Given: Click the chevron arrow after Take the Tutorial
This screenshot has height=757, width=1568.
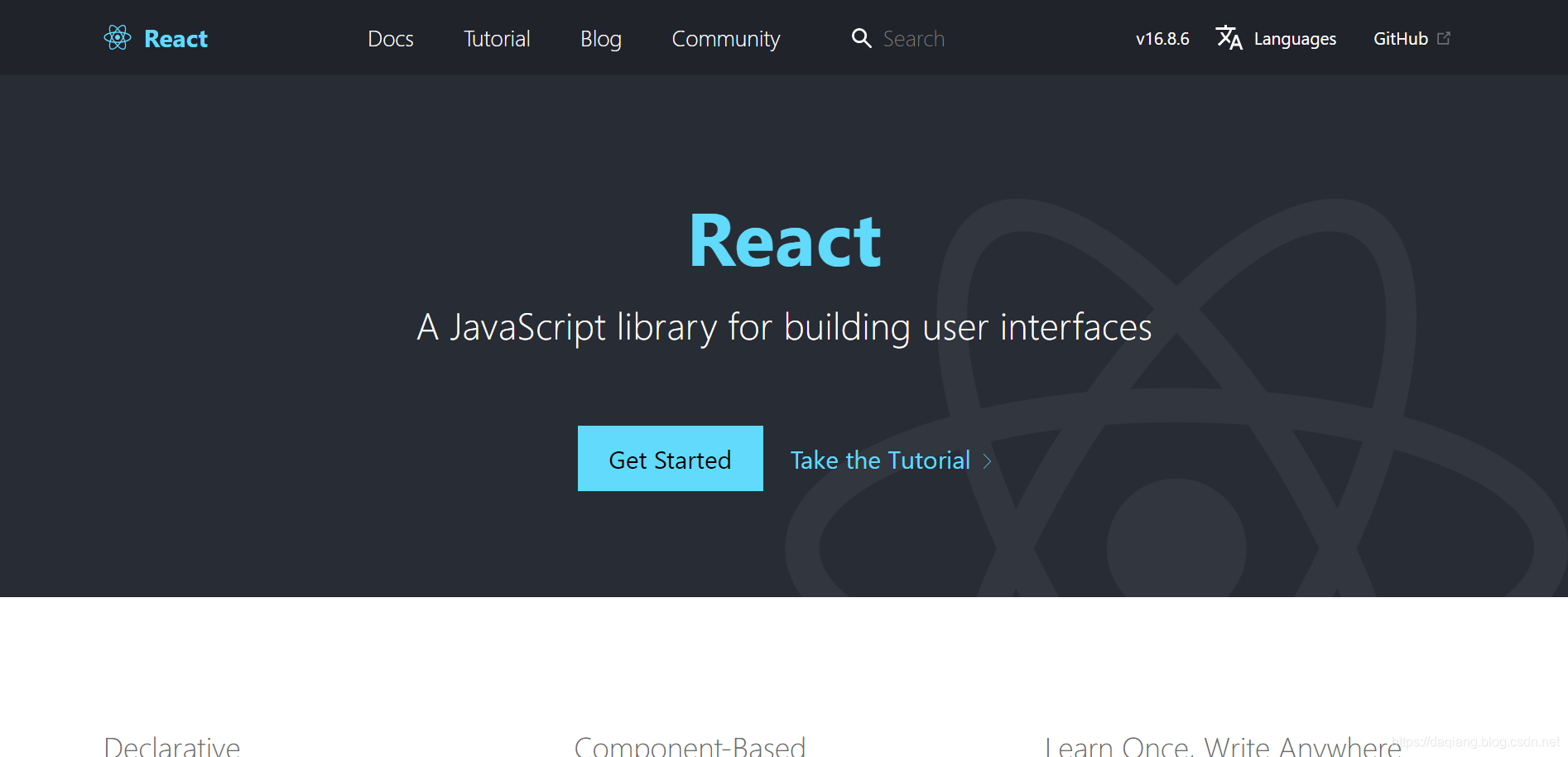Looking at the screenshot, I should tap(987, 461).
